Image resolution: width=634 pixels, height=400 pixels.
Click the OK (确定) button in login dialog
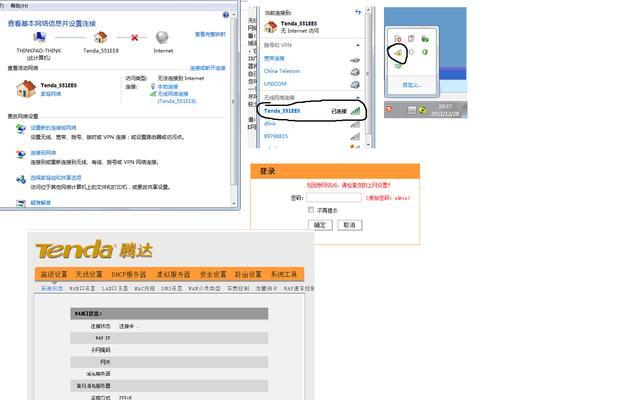point(320,225)
